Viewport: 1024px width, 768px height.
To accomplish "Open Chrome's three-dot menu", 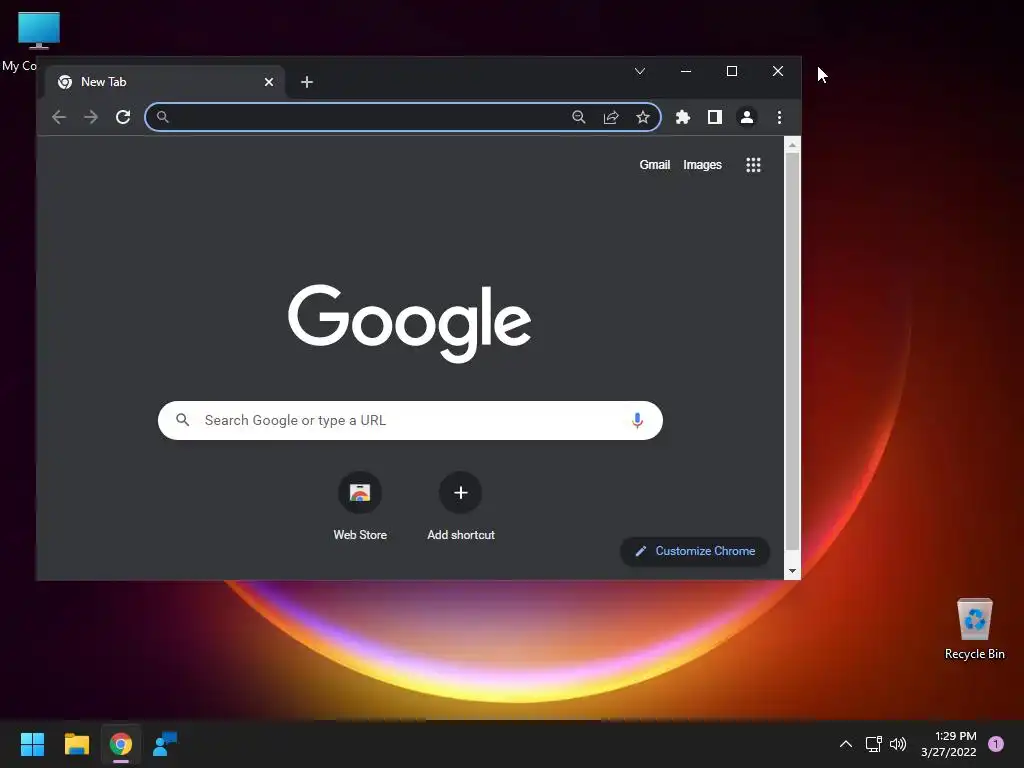I will [779, 117].
